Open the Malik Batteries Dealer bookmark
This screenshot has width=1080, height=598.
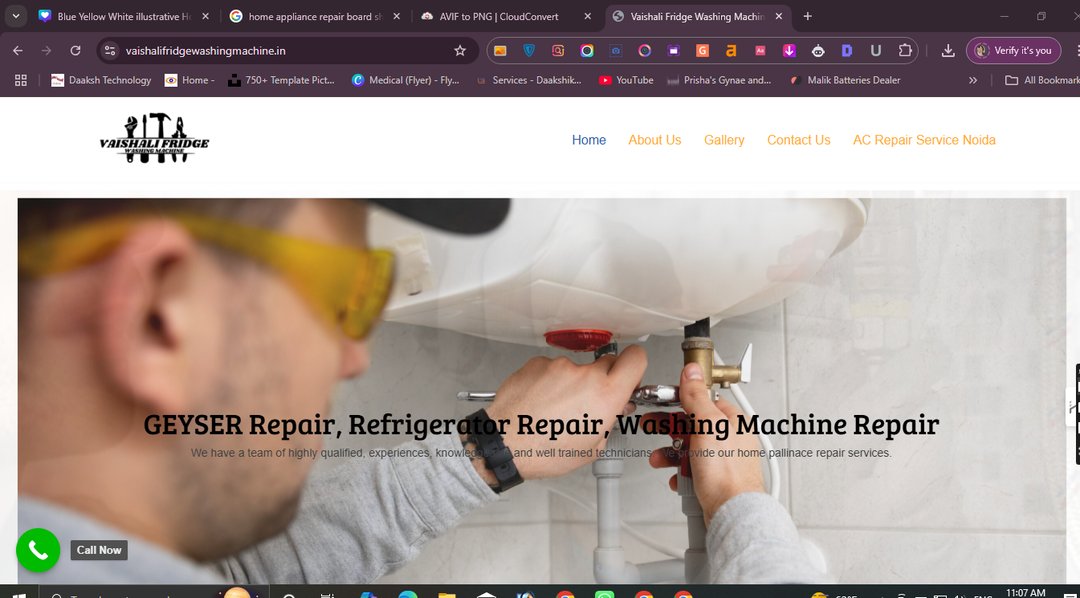(844, 80)
